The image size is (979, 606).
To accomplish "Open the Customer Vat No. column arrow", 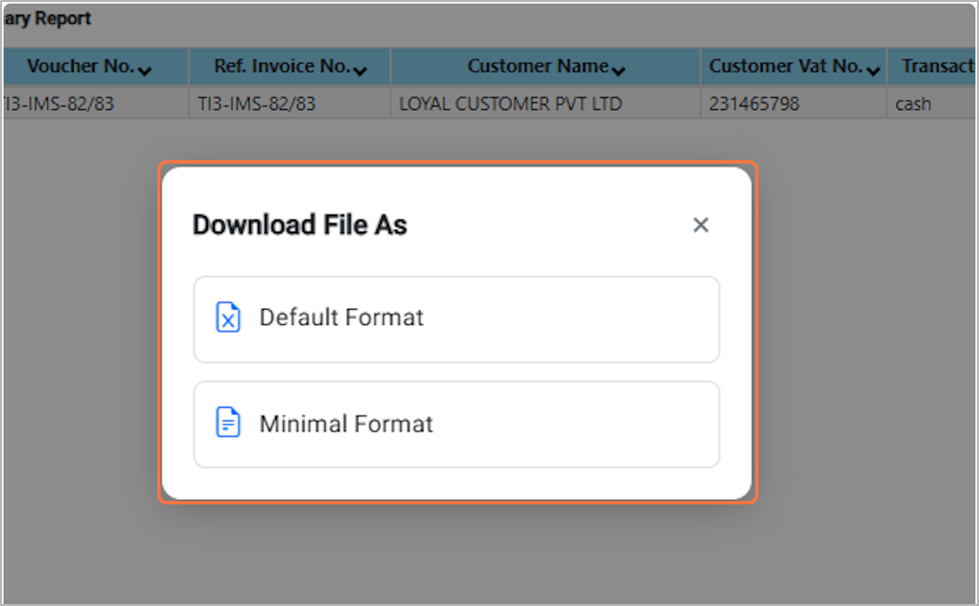I will click(873, 70).
